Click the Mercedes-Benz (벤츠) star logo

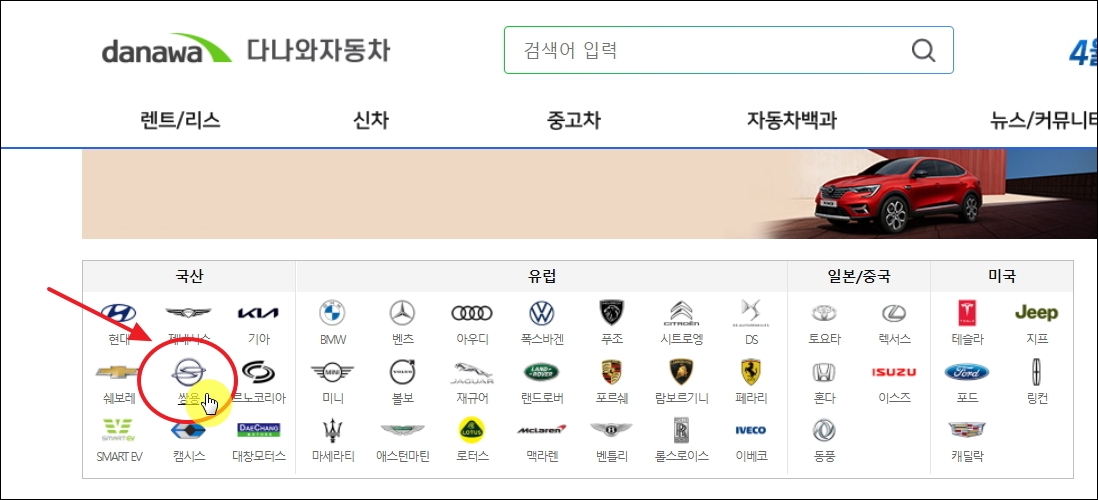click(x=403, y=313)
